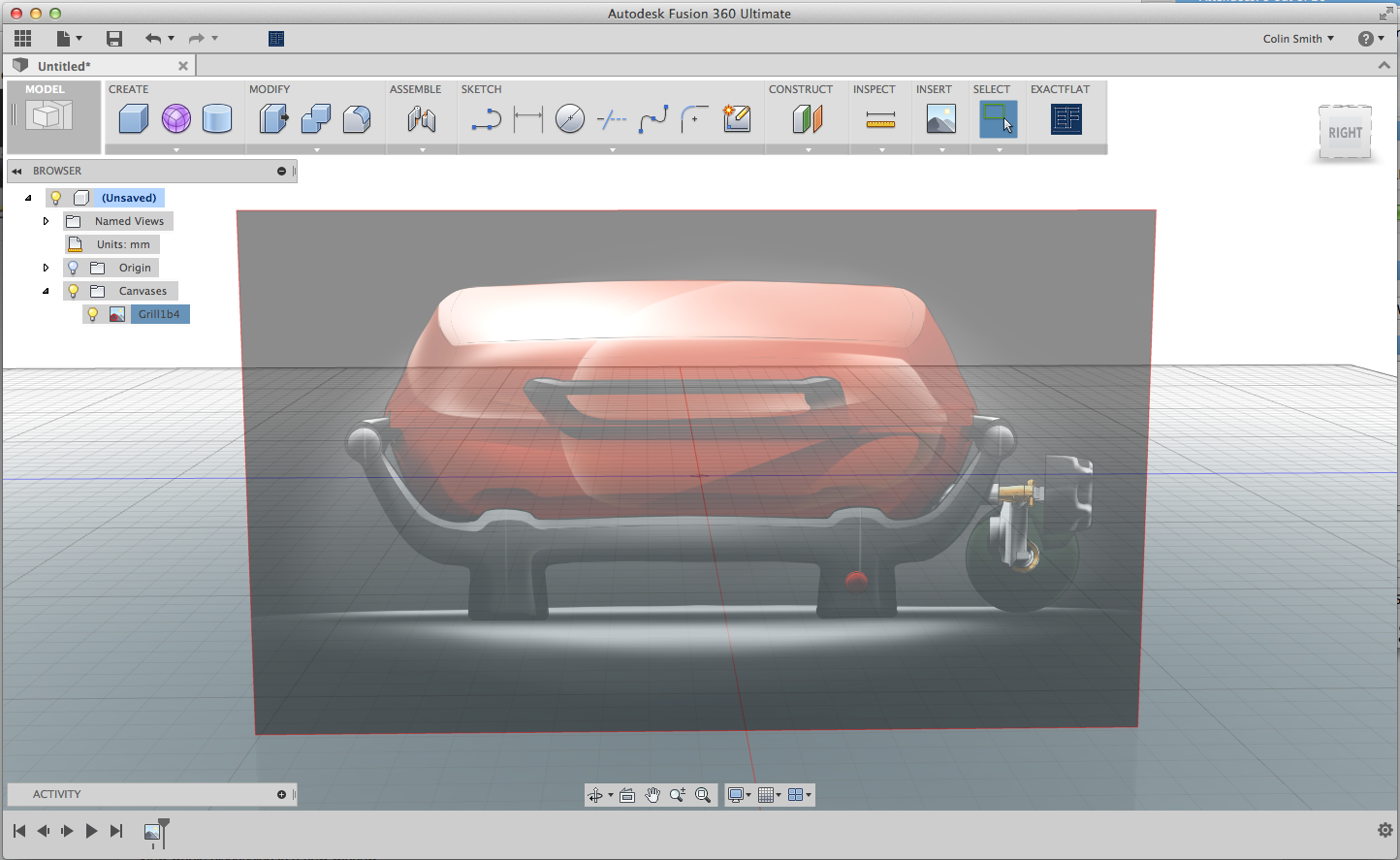Expand the Named Views tree node
This screenshot has height=860, width=1400.
[46, 221]
